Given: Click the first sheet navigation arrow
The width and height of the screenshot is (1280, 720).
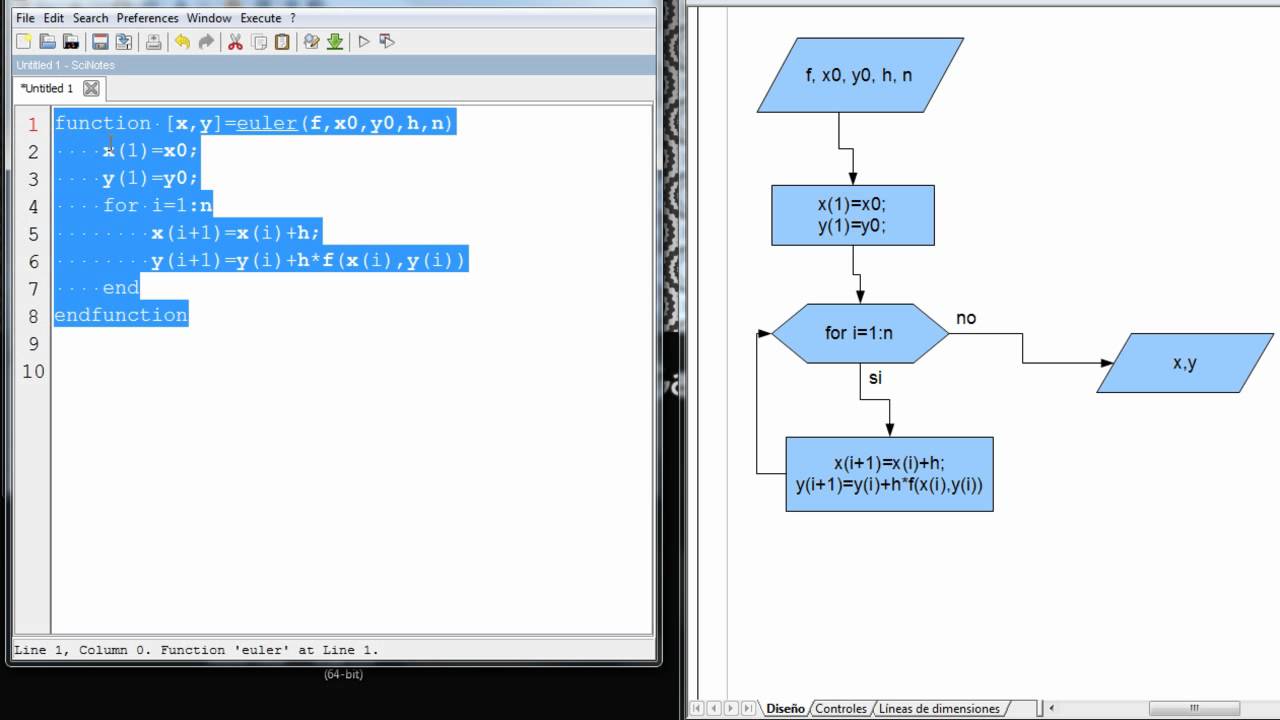Looking at the screenshot, I should point(698,708).
